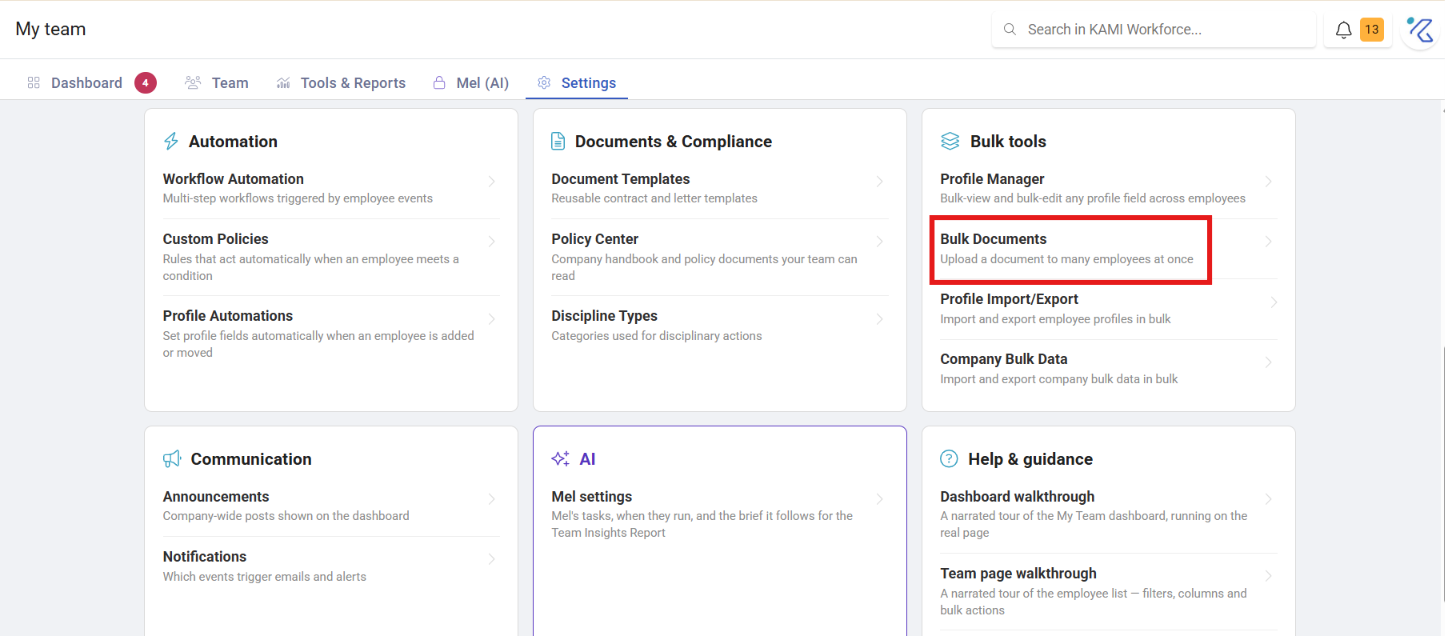
Task: Click the chevron next to Announcements
Action: point(492,499)
